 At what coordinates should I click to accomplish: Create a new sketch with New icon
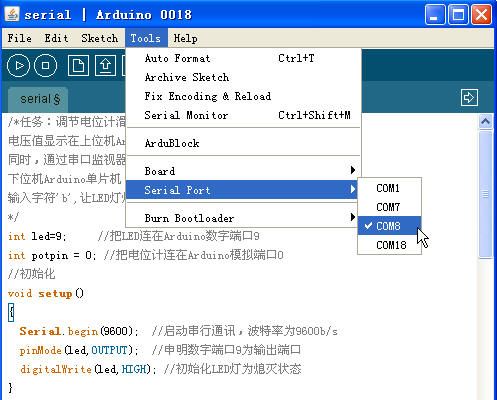(x=78, y=65)
